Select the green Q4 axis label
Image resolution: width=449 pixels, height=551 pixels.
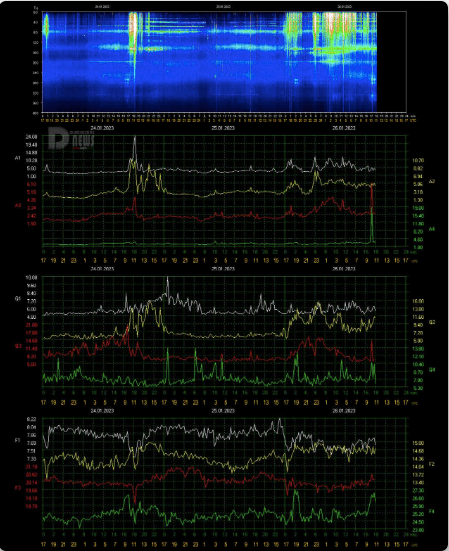pyautogui.click(x=432, y=370)
